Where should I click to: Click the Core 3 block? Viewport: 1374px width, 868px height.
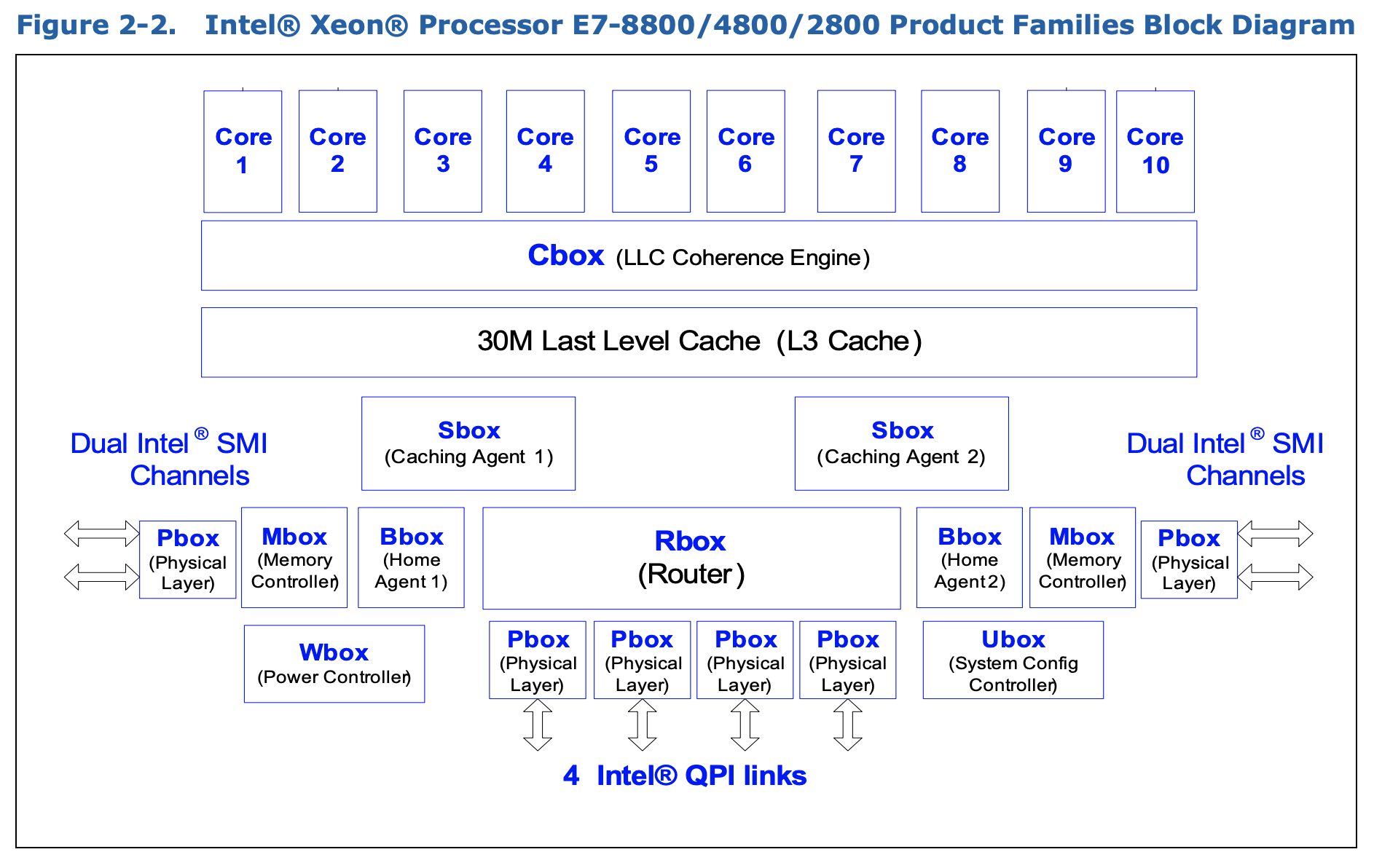coord(443,151)
